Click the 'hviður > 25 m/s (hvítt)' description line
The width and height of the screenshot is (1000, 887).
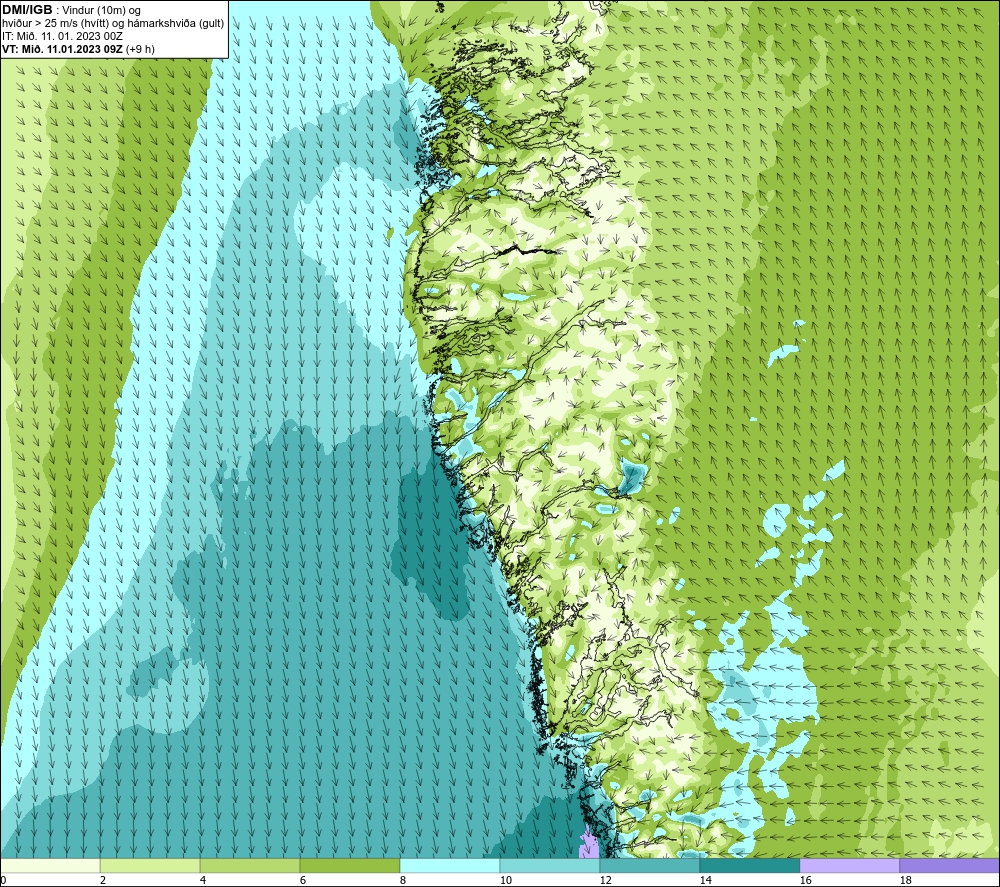(x=113, y=24)
